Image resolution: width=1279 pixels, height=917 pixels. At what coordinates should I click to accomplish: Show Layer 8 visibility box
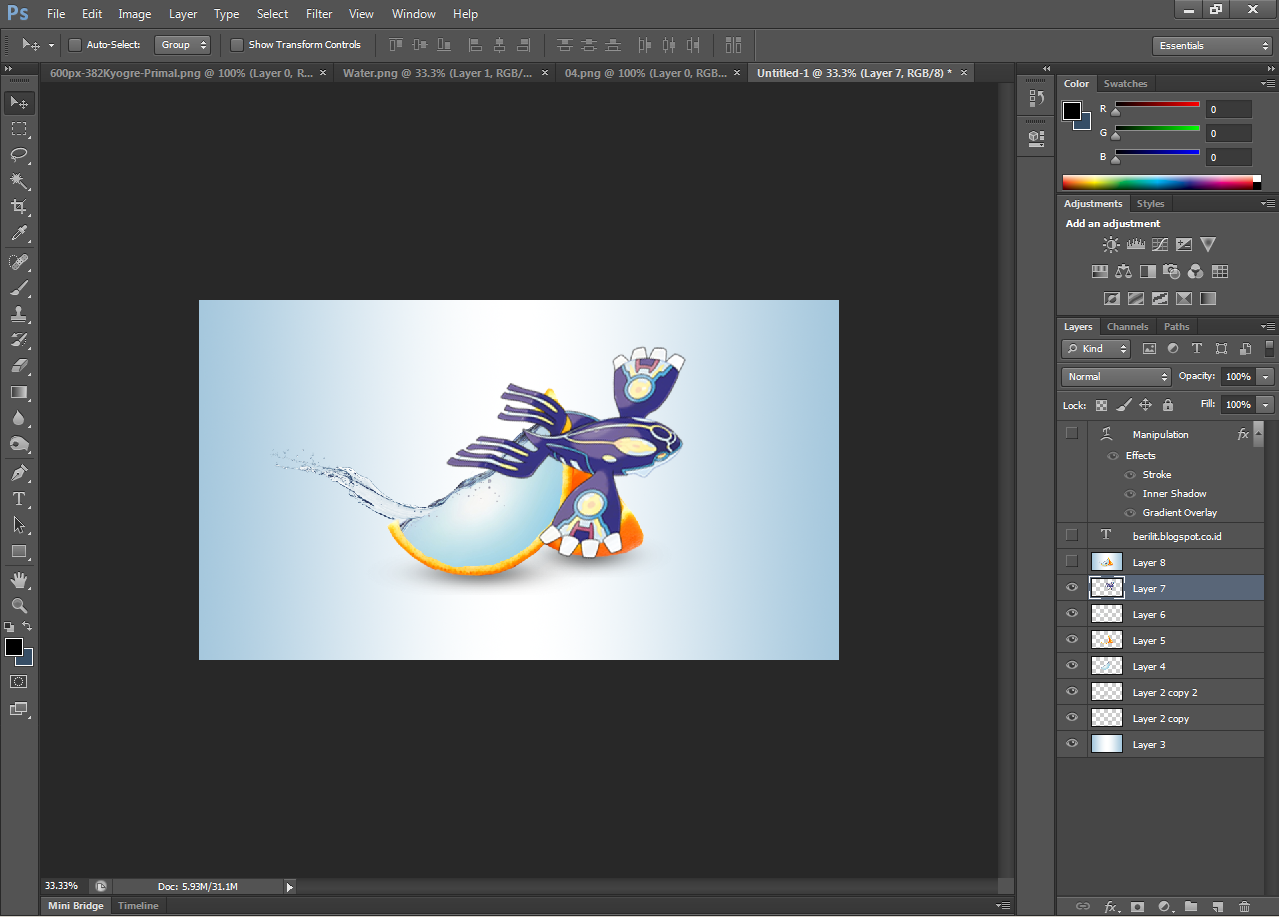pyautogui.click(x=1072, y=561)
